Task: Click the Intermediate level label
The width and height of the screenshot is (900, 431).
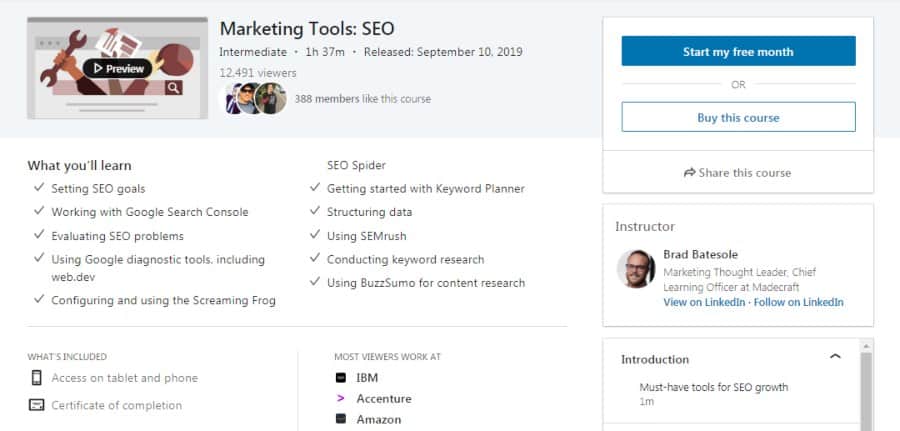Action: (x=253, y=52)
